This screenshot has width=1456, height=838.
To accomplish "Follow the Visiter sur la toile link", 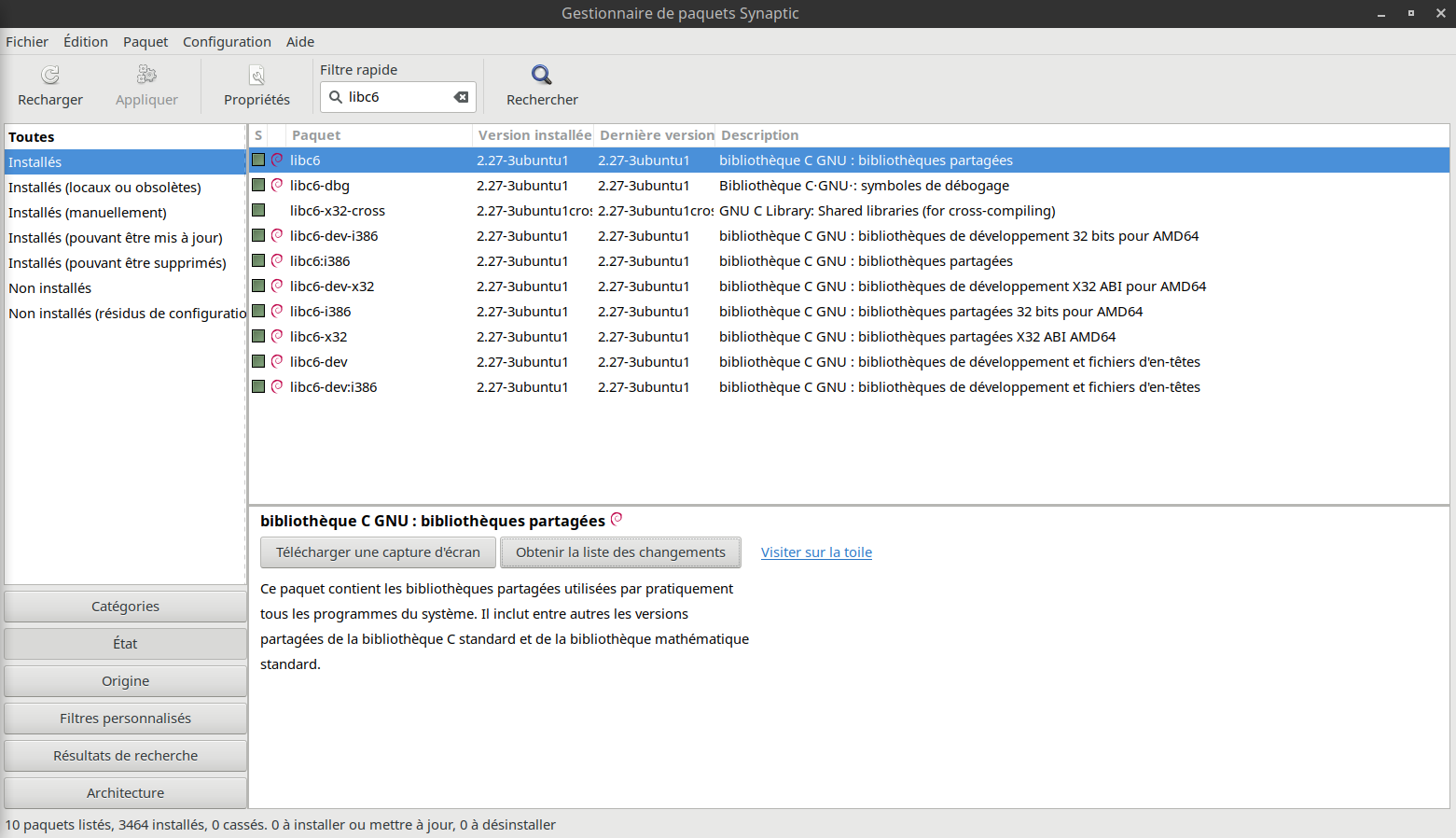I will click(x=816, y=552).
